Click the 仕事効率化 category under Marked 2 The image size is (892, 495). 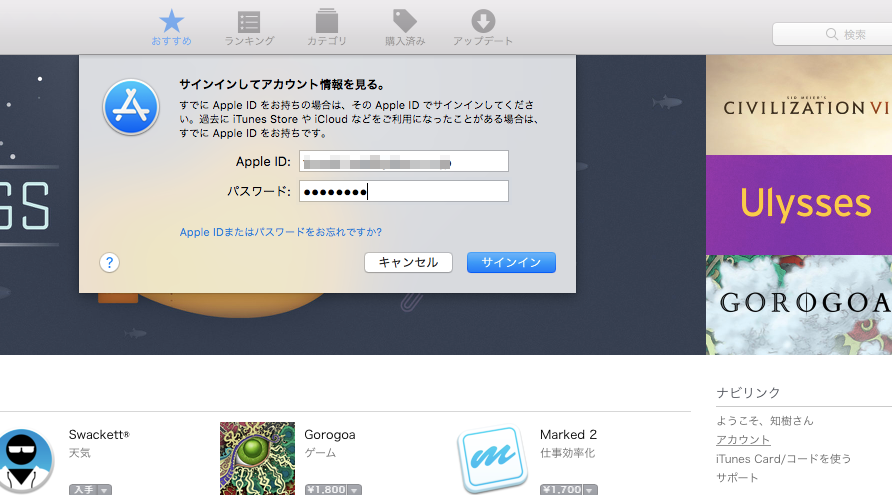tap(567, 453)
